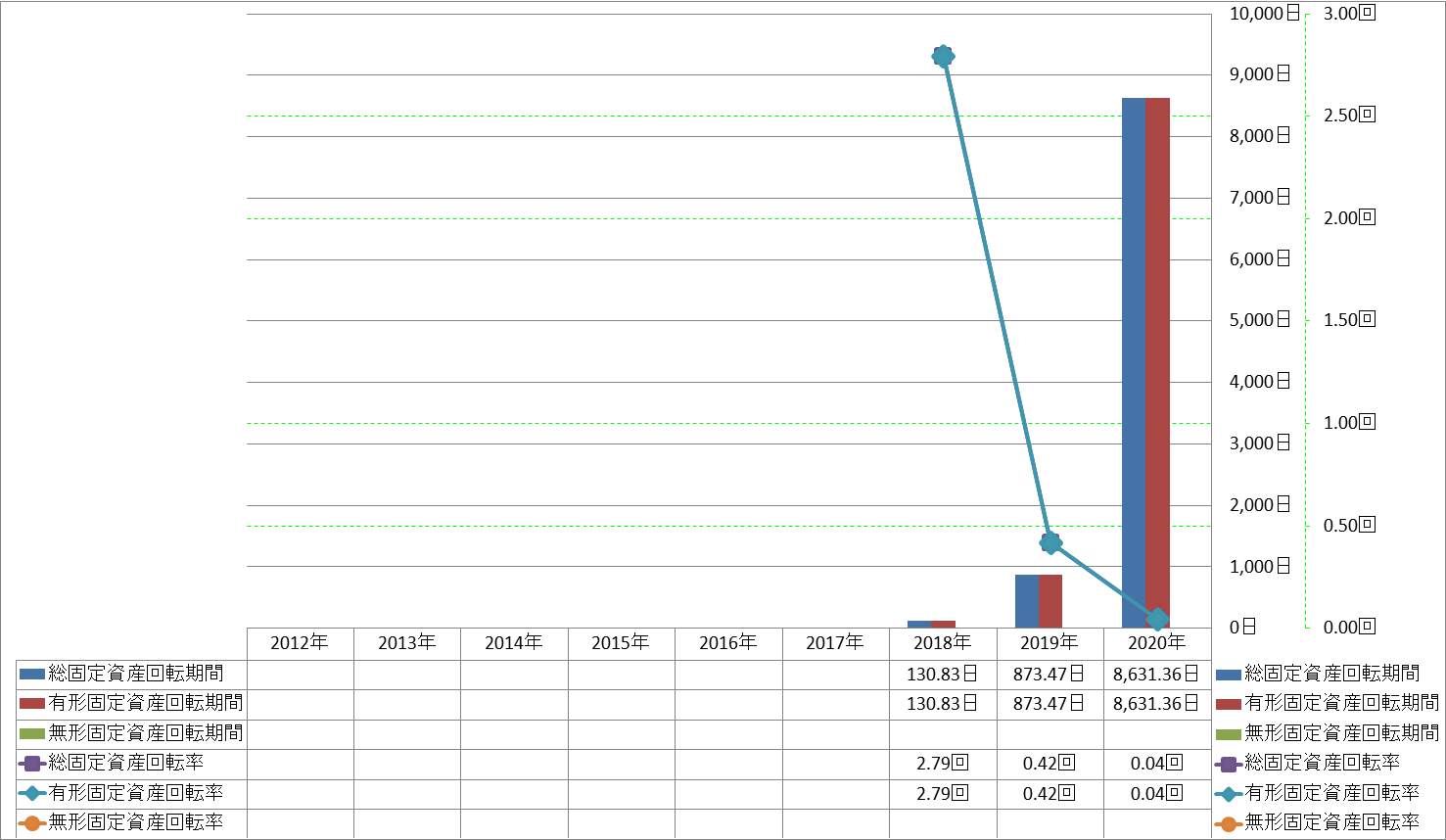Image resolution: width=1446 pixels, height=840 pixels.
Task: Click the 1.00回 secondary axis label
Action: tap(1350, 423)
